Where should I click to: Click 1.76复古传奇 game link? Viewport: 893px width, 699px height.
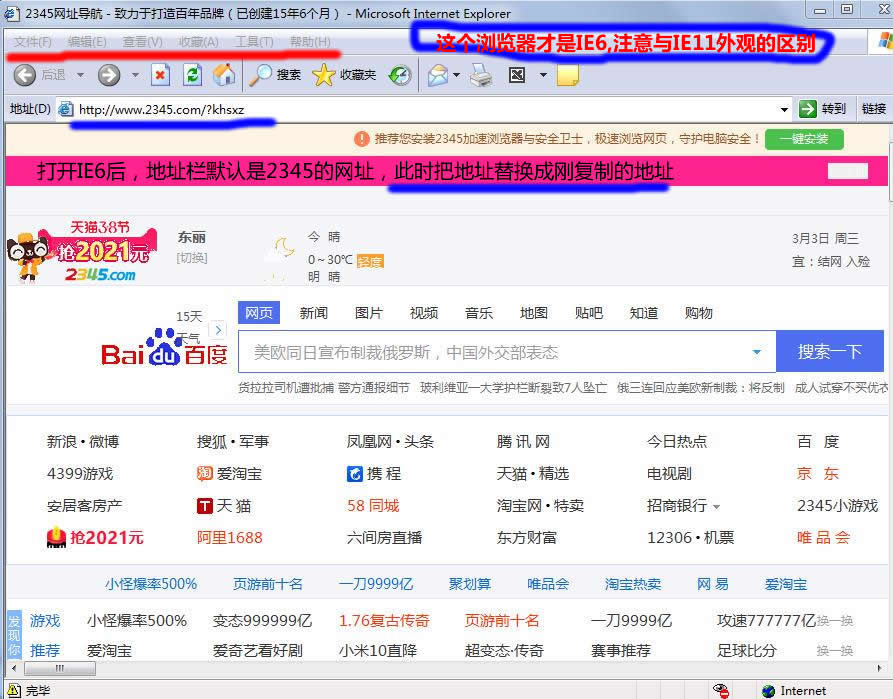click(x=384, y=620)
